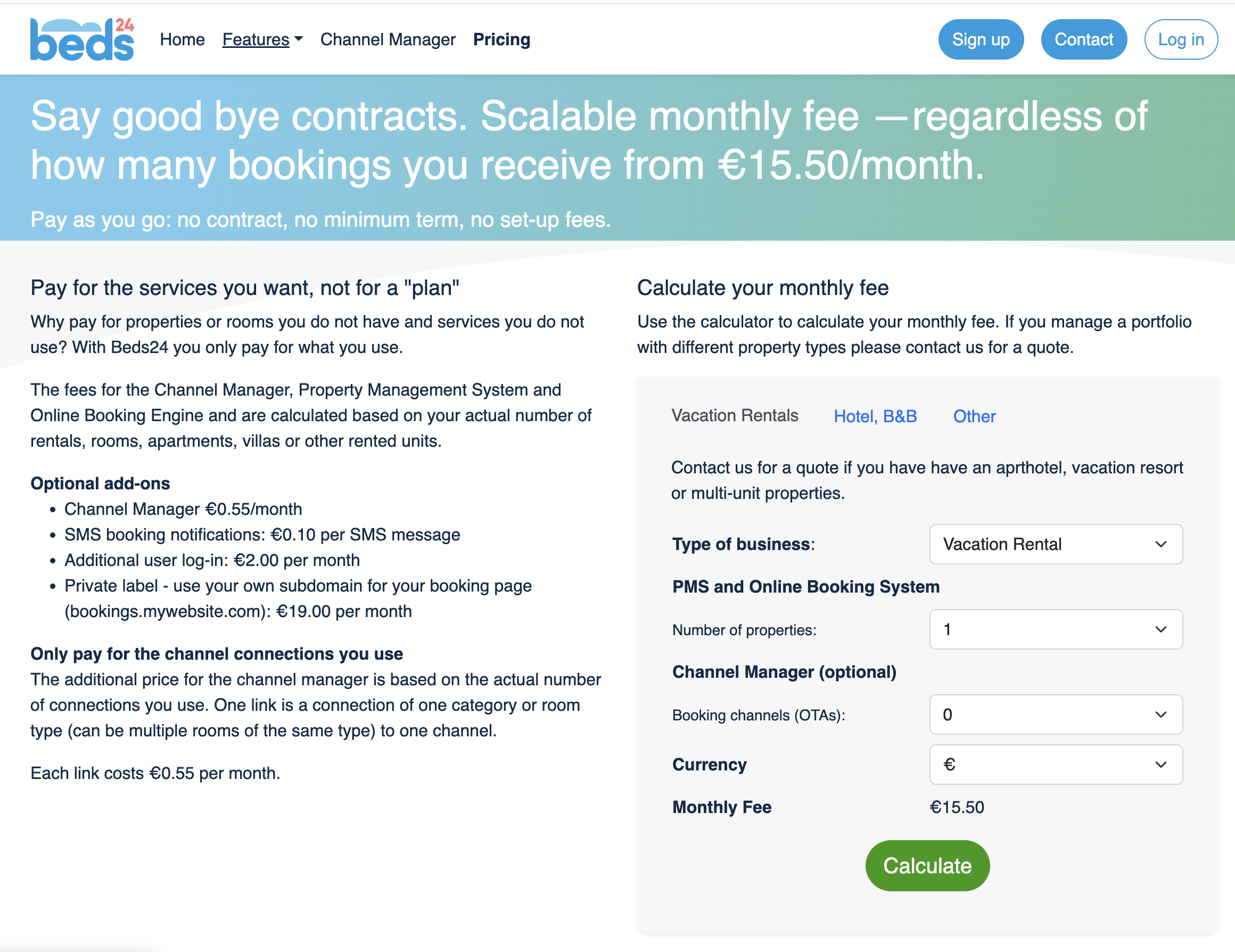Click the Monthly Fee amount €15.50
1235x952 pixels.
pos(956,807)
